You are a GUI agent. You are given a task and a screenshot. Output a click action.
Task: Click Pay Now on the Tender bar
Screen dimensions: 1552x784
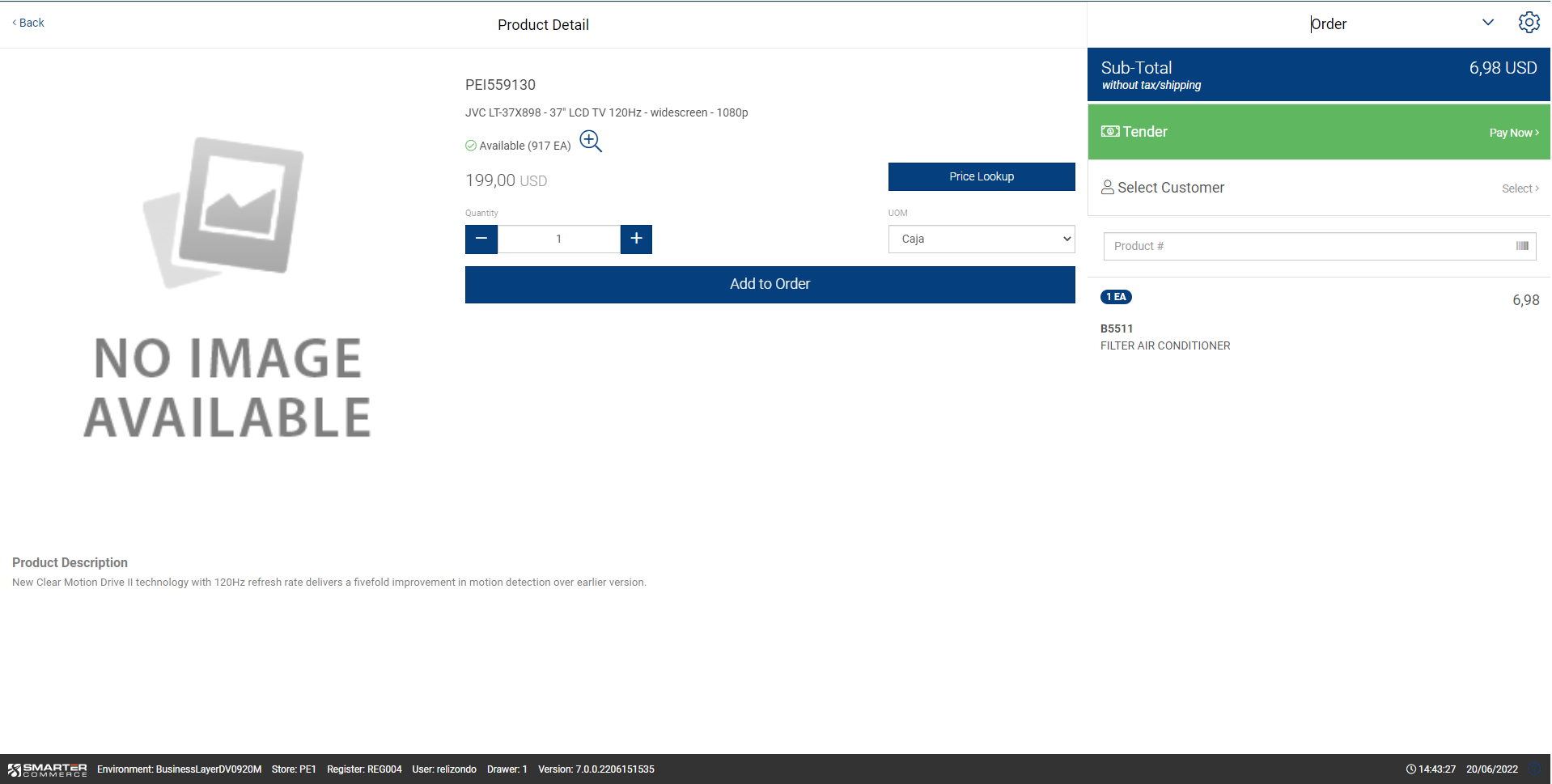click(x=1513, y=133)
